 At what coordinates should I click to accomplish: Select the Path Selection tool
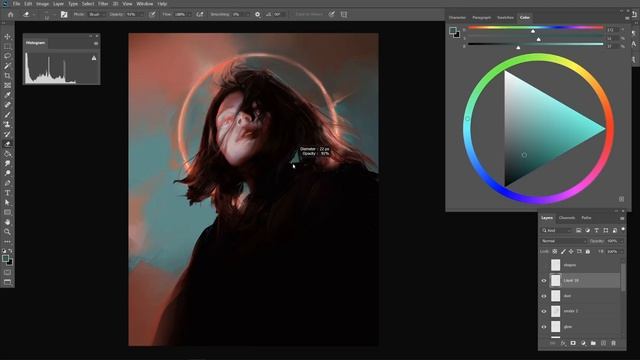[7, 202]
